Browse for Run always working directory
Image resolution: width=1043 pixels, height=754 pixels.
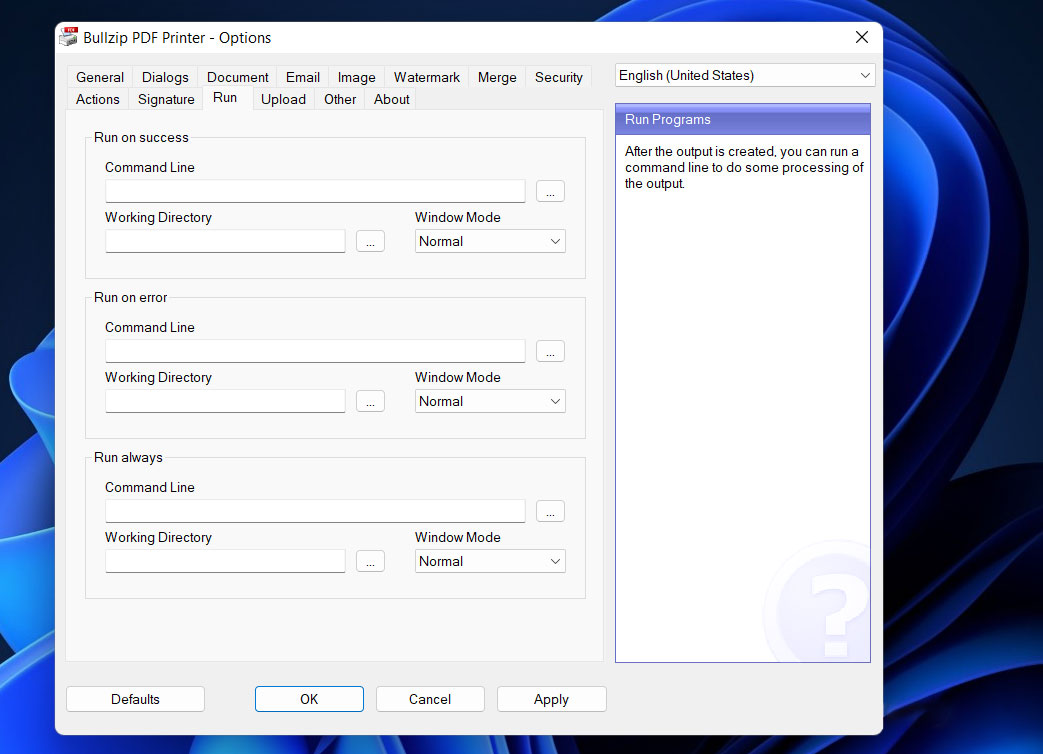pyautogui.click(x=370, y=561)
